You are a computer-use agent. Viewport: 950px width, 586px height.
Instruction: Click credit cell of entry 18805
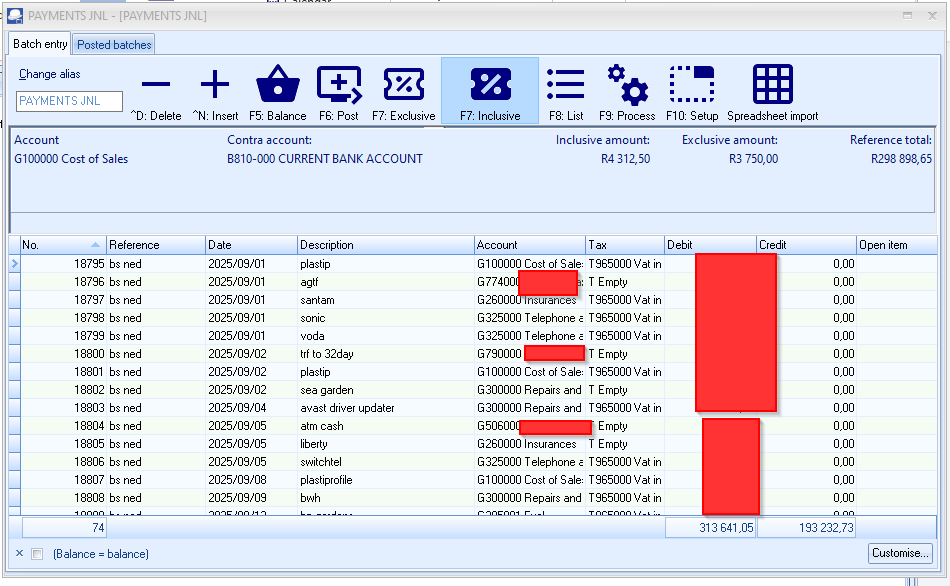point(806,444)
